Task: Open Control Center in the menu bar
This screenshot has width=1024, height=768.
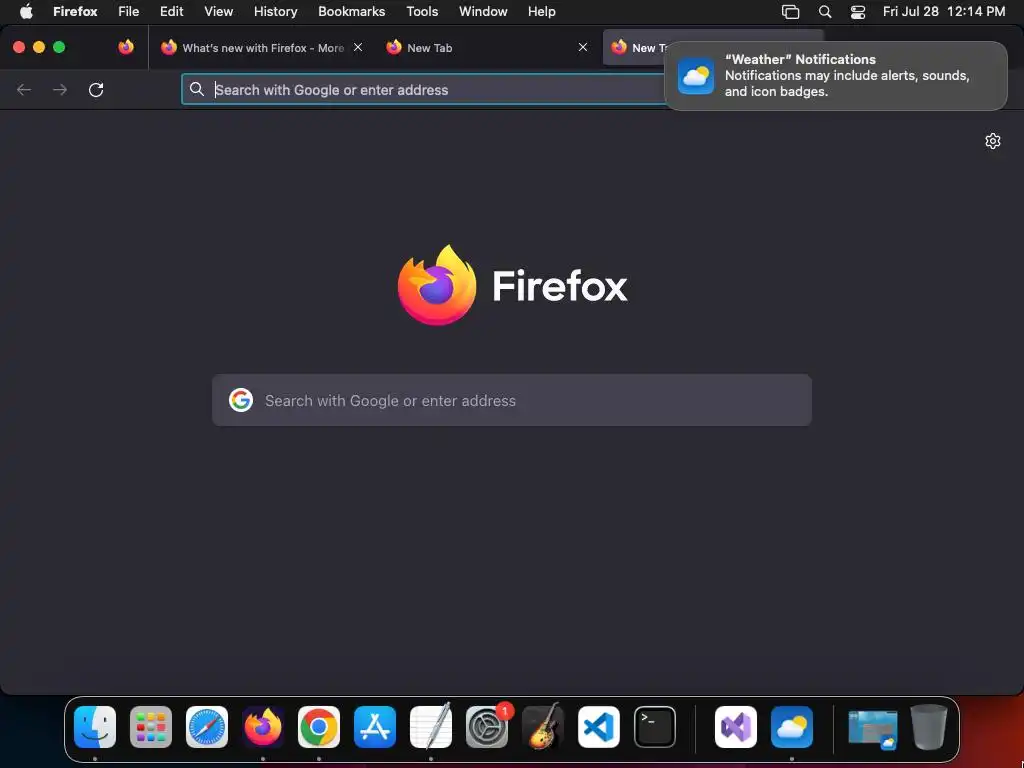Action: [x=857, y=12]
